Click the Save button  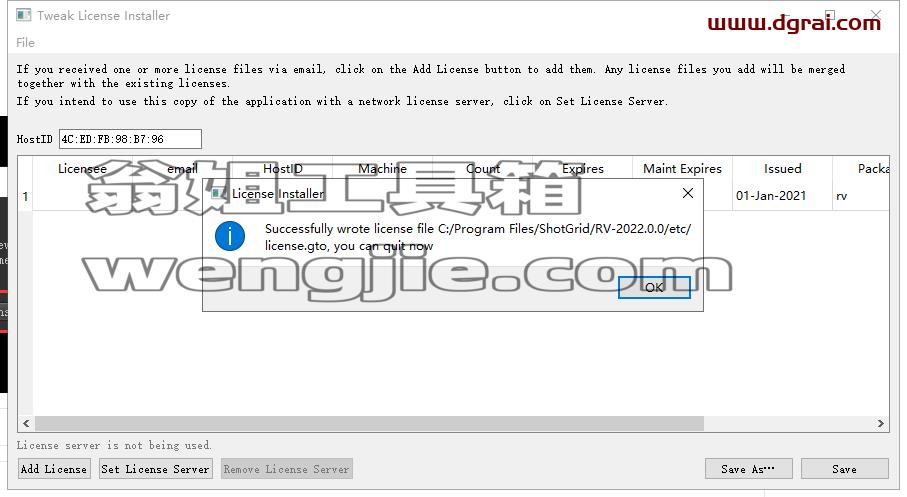845,469
